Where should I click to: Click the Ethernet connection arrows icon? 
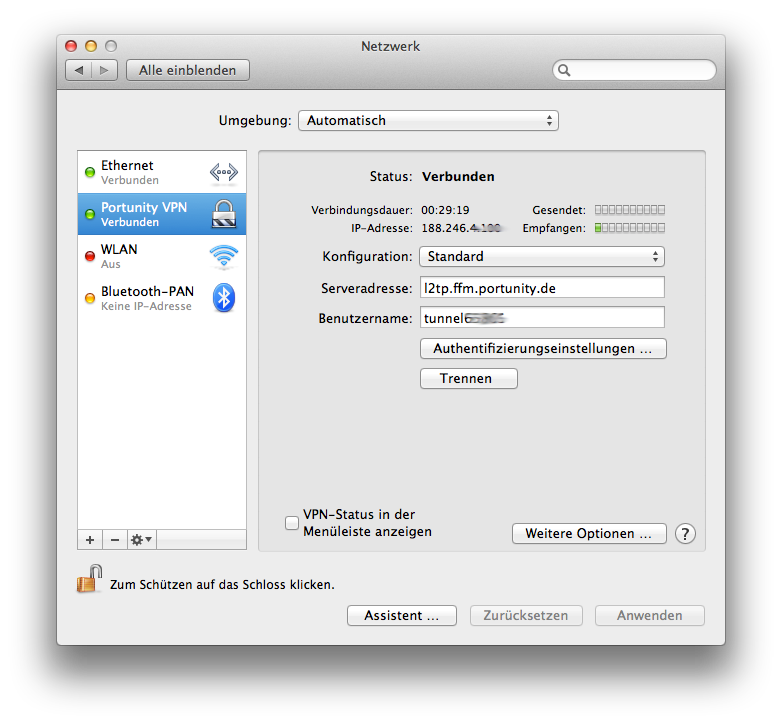[x=223, y=172]
